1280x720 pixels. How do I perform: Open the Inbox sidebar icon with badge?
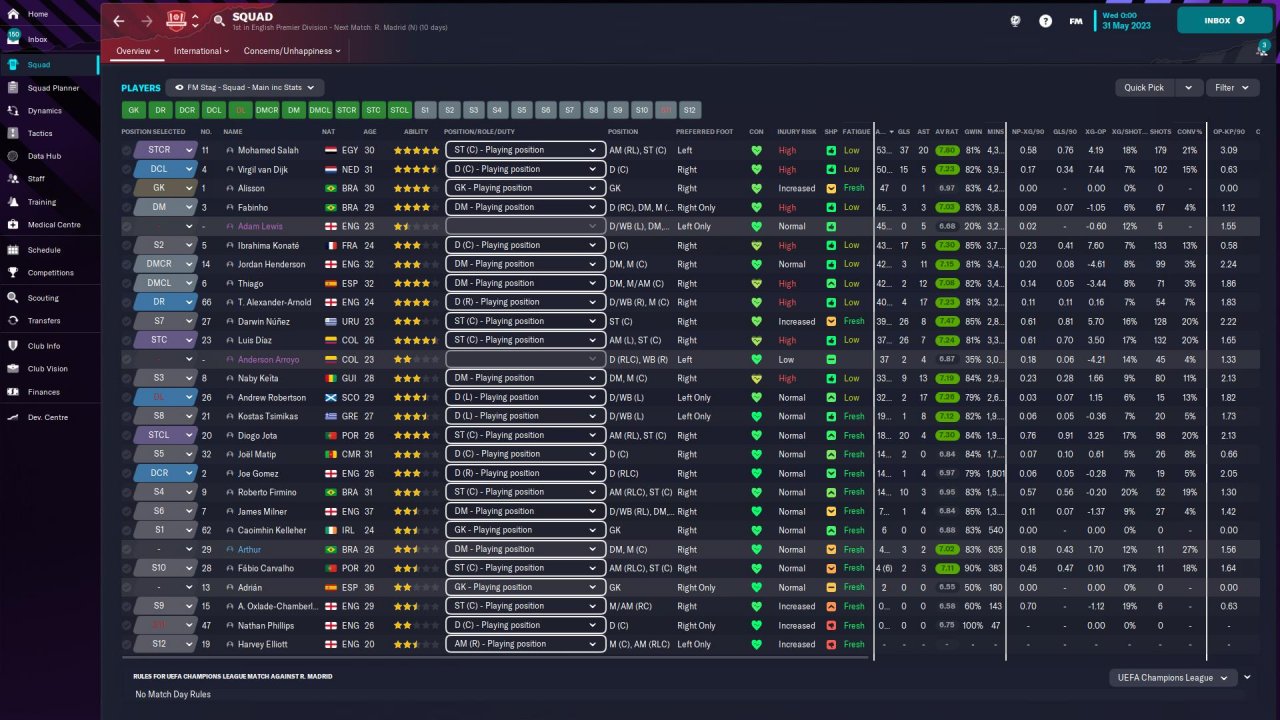tap(13, 38)
